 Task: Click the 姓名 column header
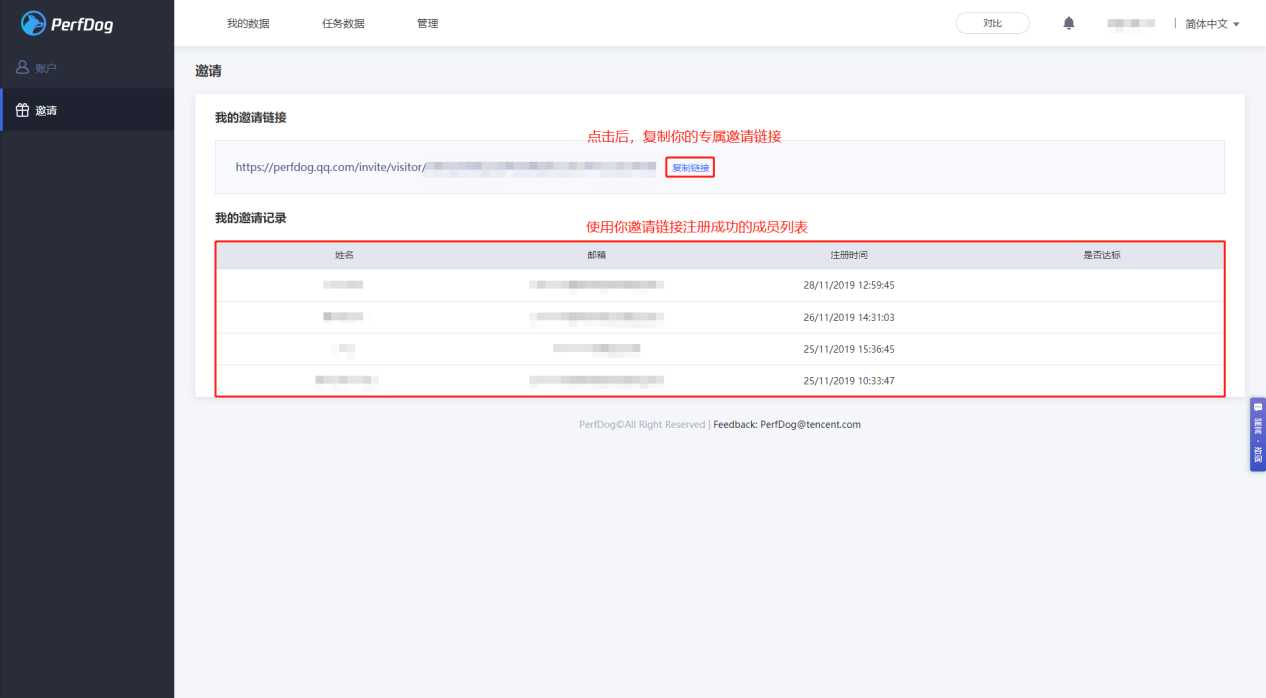coord(344,255)
